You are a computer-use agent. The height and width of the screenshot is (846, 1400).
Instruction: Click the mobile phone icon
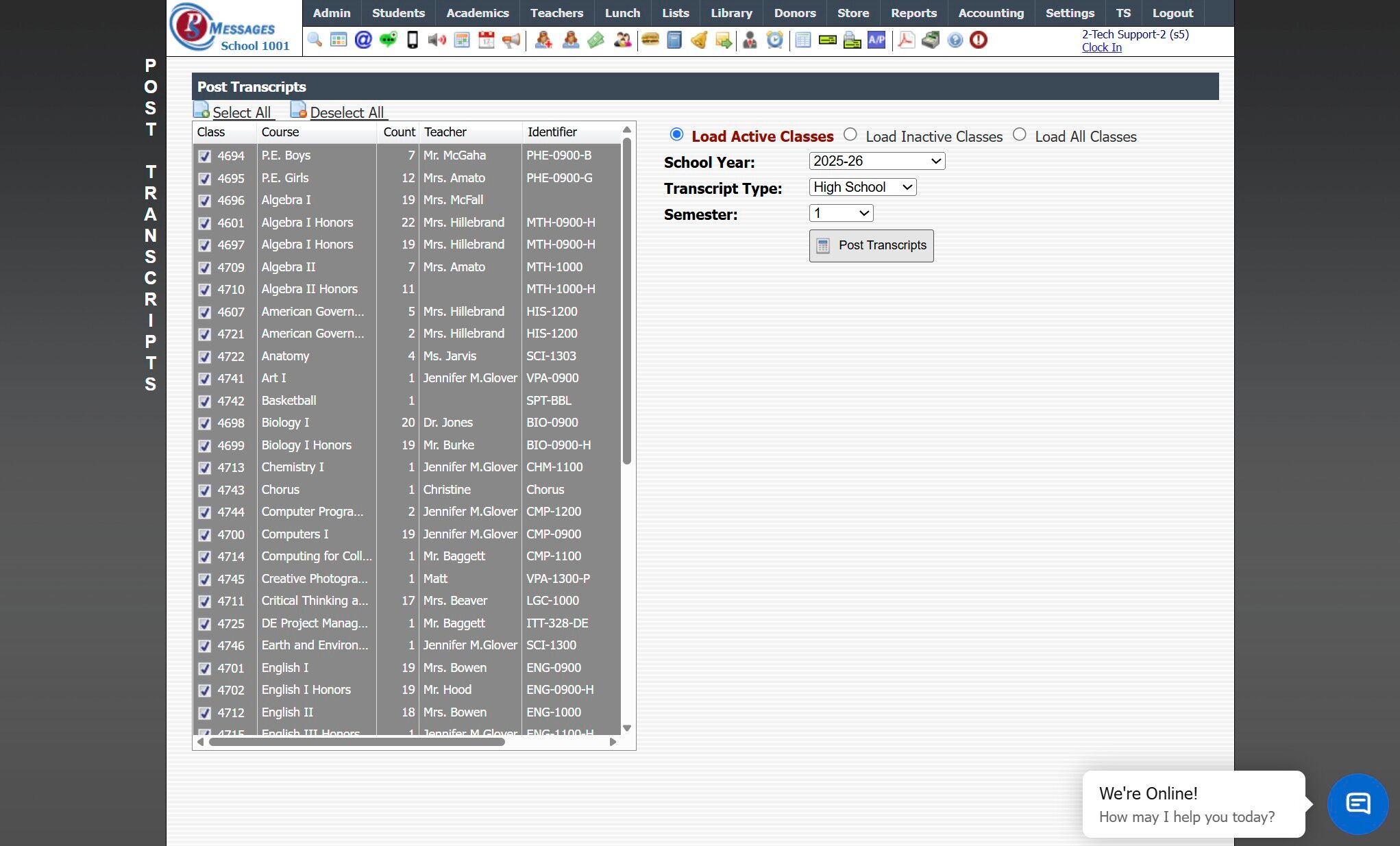(413, 40)
